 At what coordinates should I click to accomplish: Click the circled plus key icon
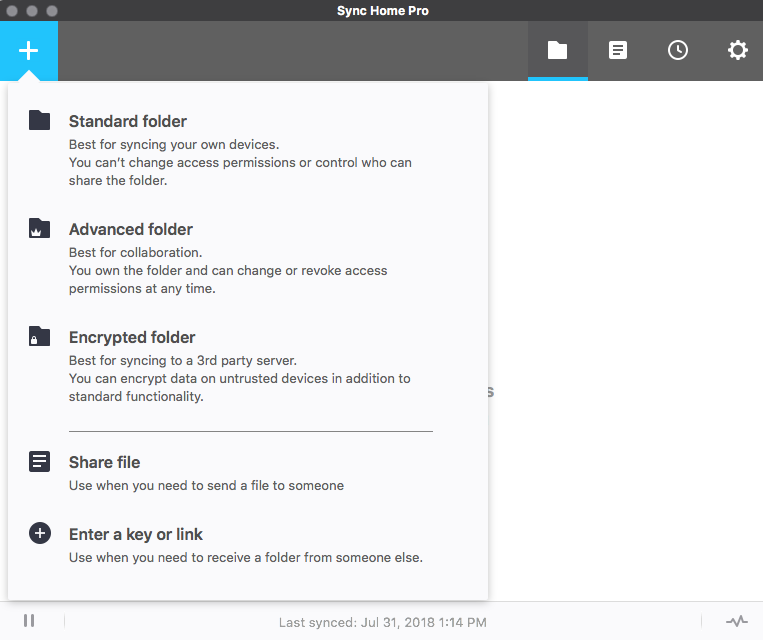tap(39, 534)
